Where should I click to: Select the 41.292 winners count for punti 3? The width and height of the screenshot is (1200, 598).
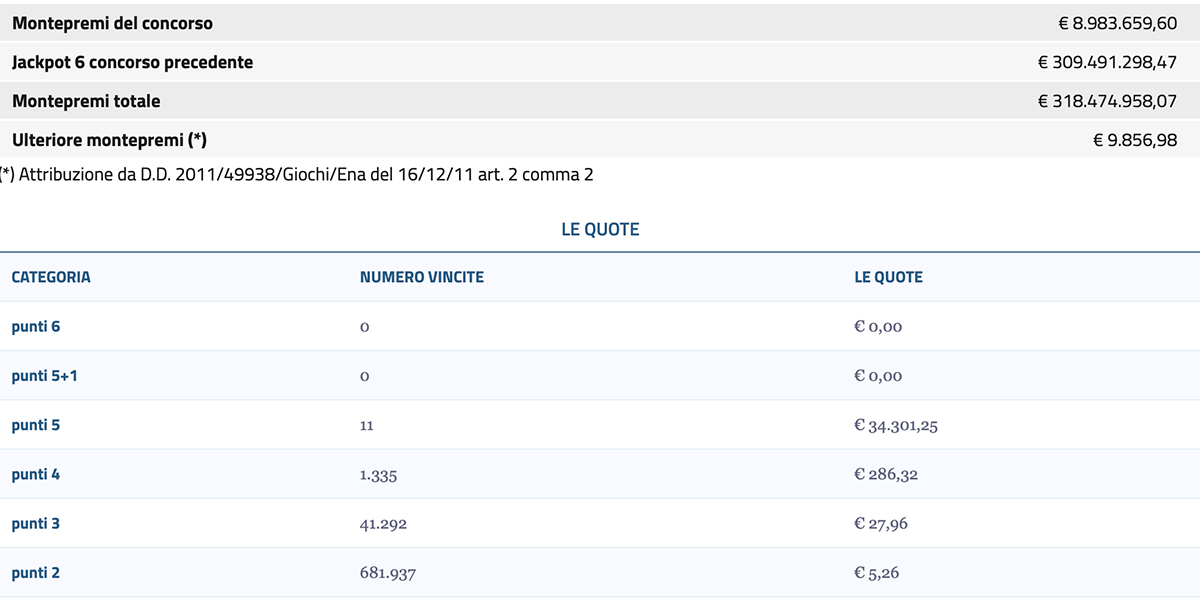(x=383, y=524)
